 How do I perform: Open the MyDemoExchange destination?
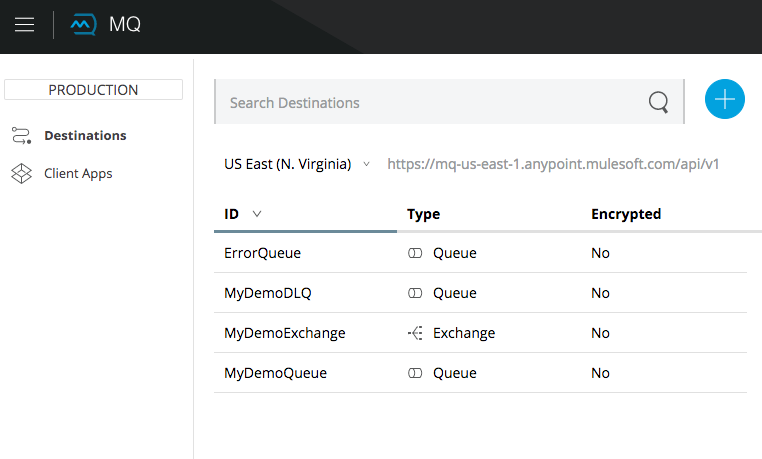285,333
